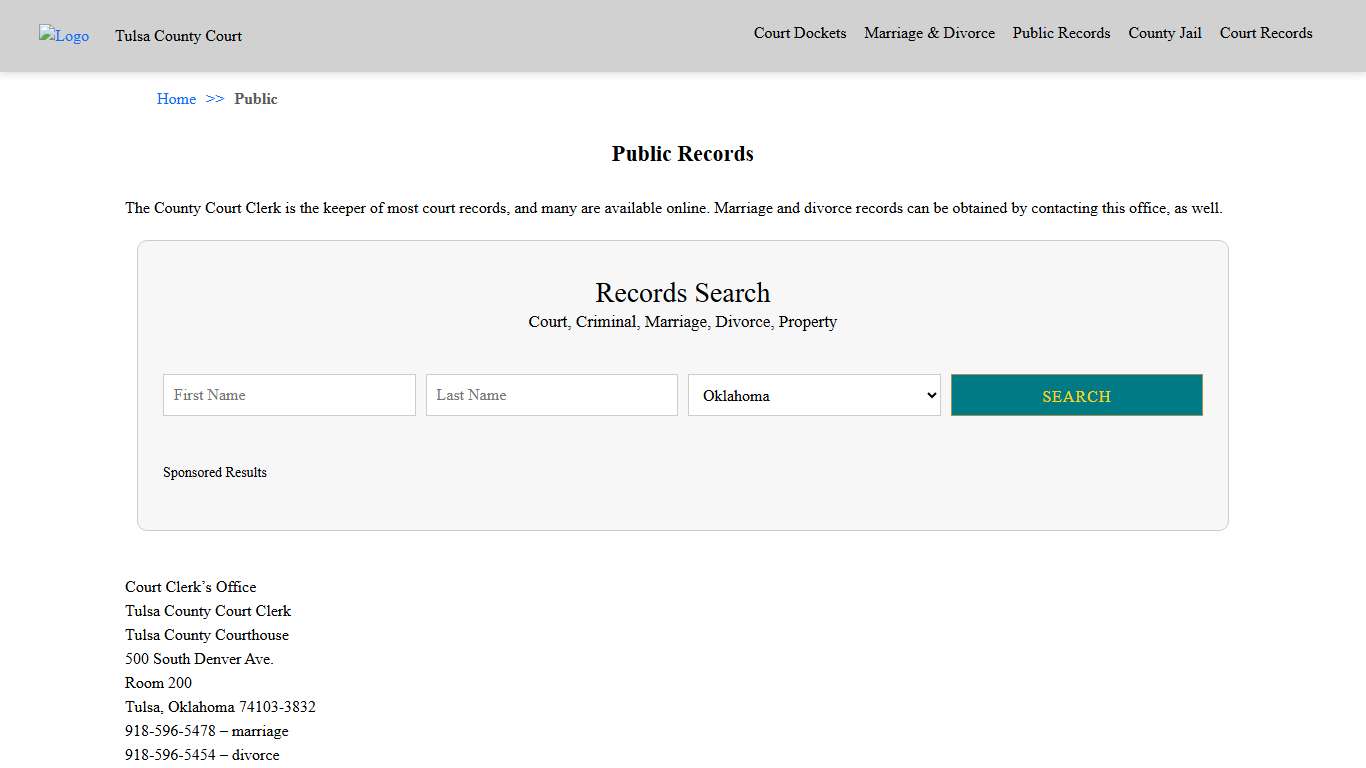Click the SEARCH button
Screen dimensions: 1366x768
[x=1076, y=395]
